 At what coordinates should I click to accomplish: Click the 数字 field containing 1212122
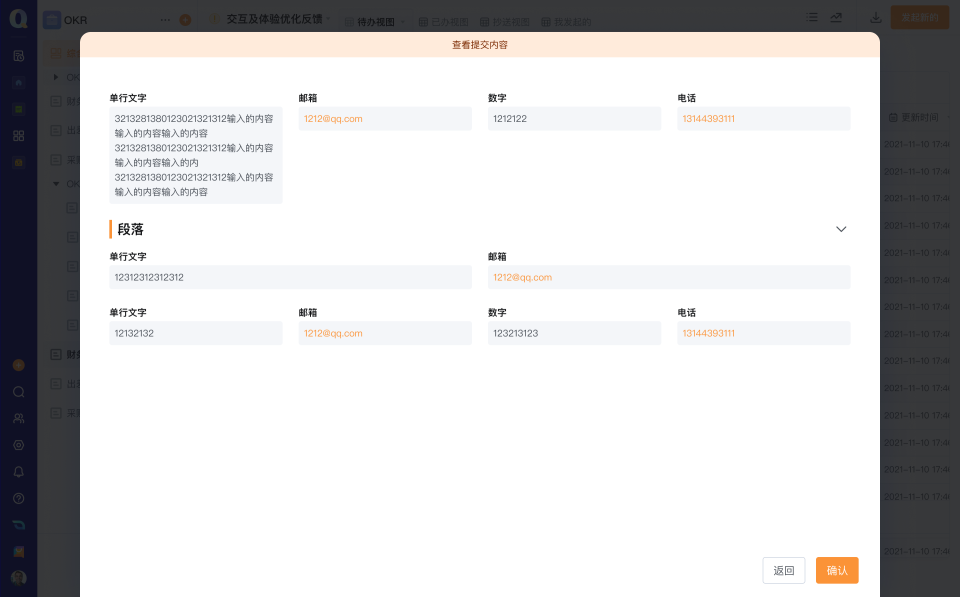pyautogui.click(x=574, y=119)
